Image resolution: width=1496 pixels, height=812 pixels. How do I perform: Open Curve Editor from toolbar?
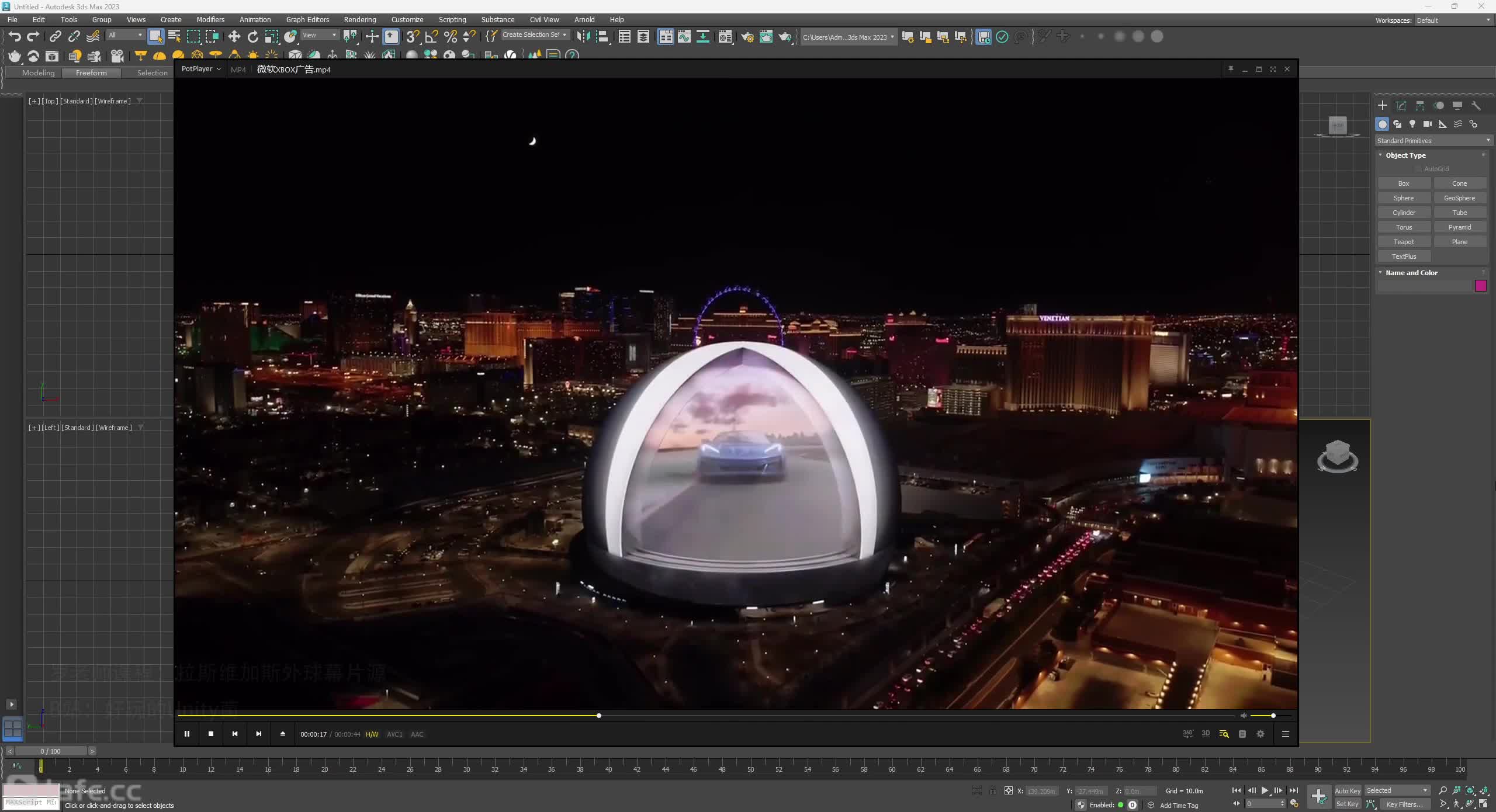pos(684,36)
